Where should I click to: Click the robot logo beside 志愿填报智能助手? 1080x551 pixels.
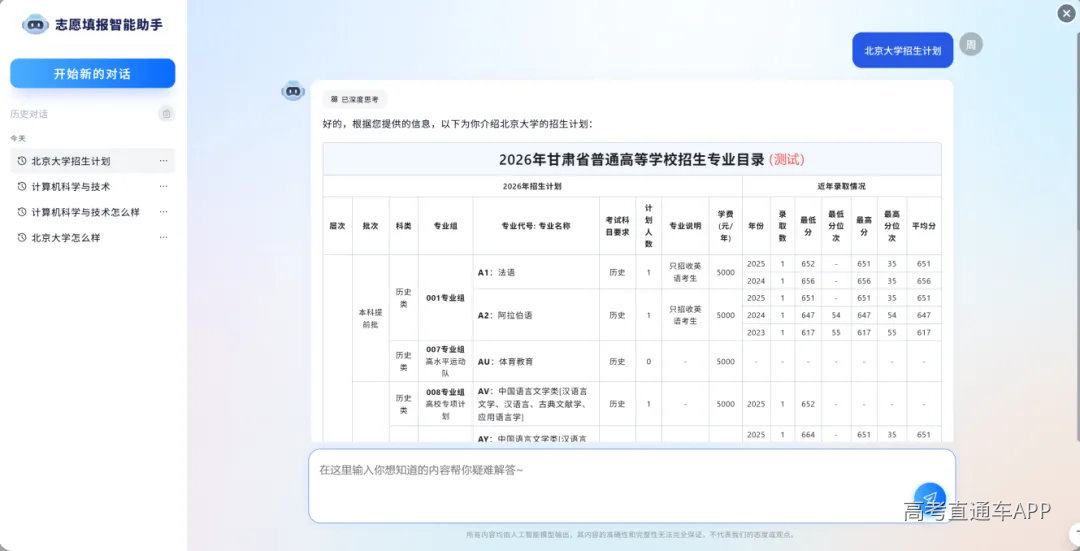36,25
